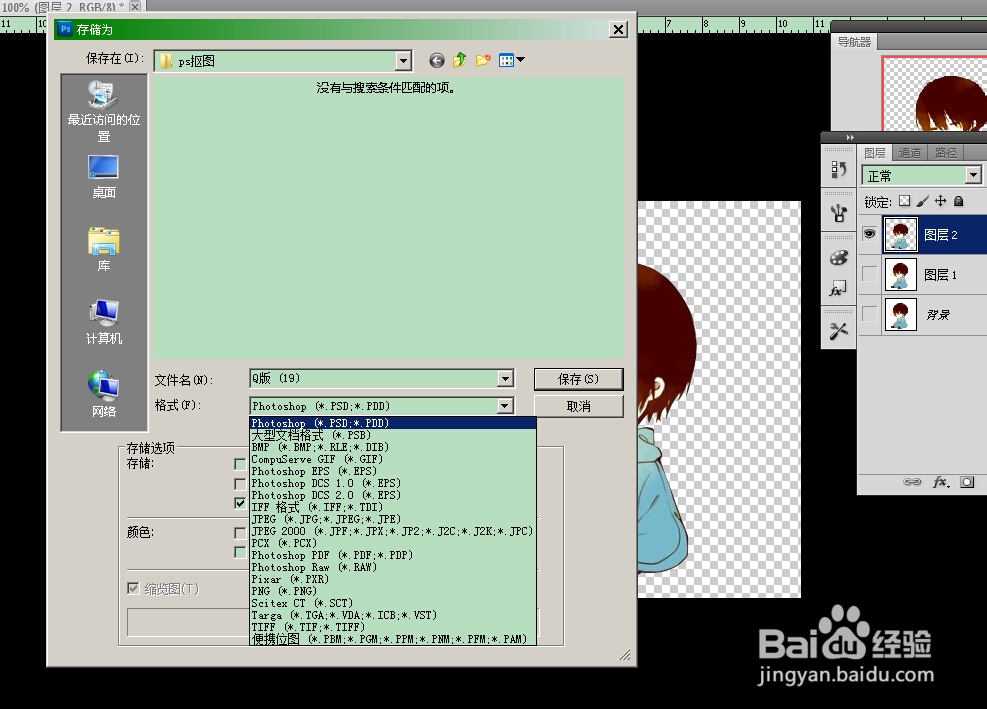The width and height of the screenshot is (987, 709).
Task: Open blend mode 正常 dropdown
Action: [973, 174]
